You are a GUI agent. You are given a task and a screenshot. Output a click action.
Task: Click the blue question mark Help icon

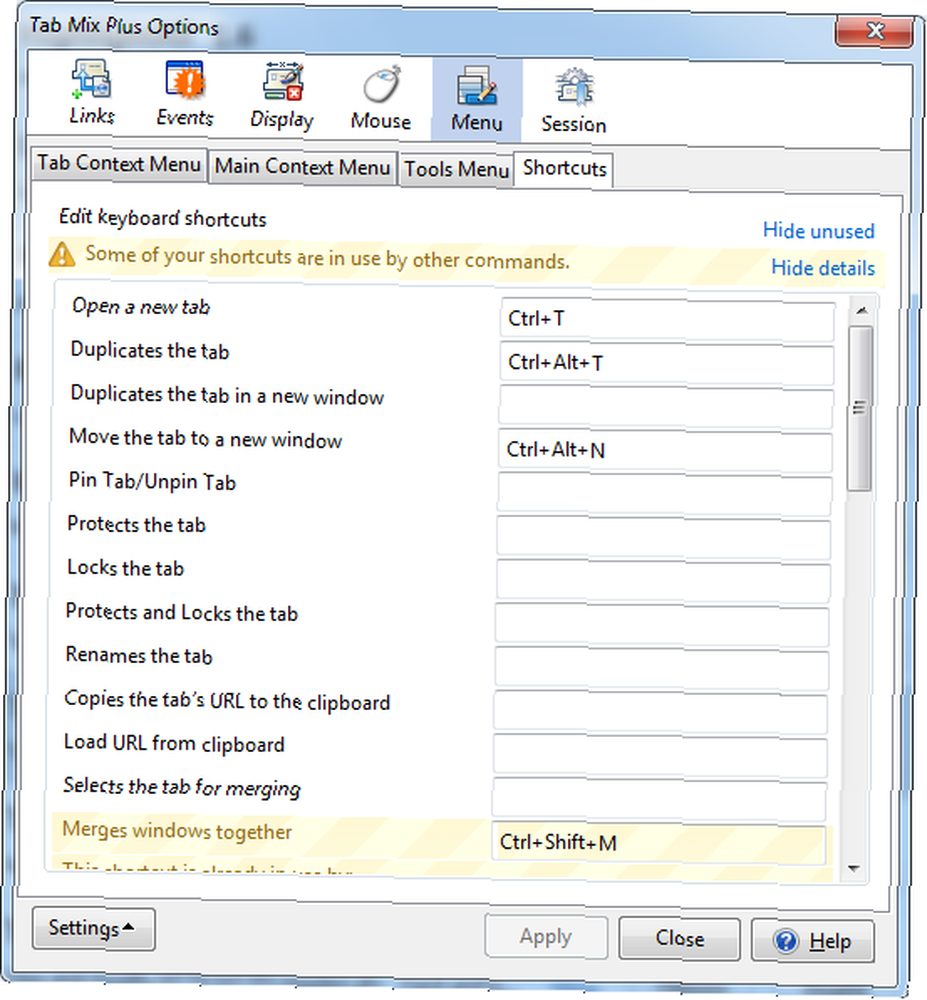pyautogui.click(x=785, y=941)
